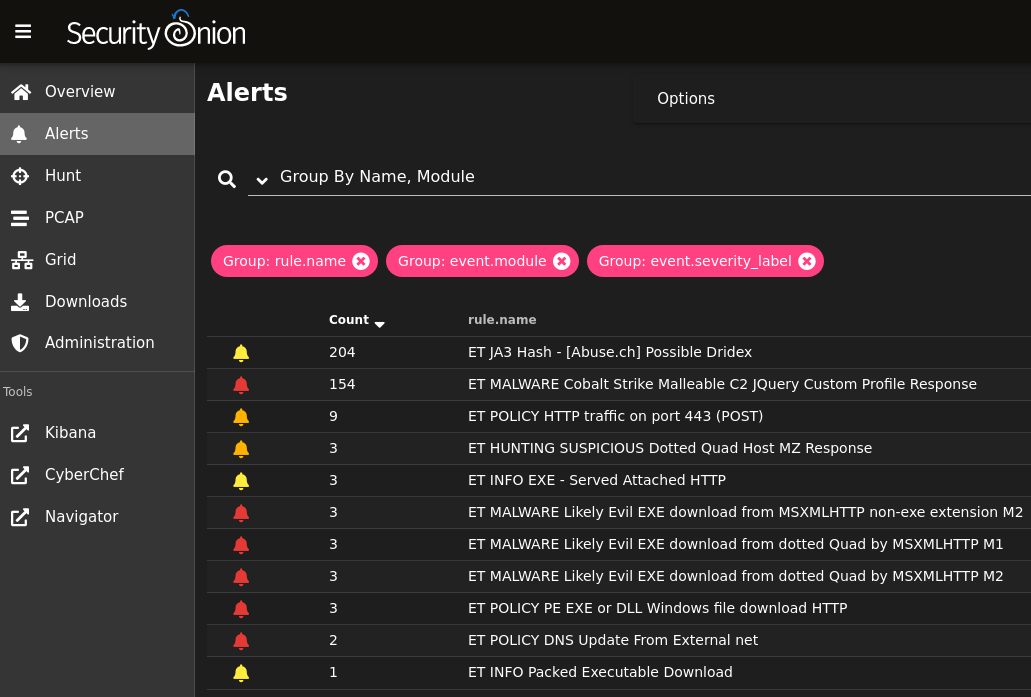This screenshot has height=697, width=1031.
Task: Click the Hunt crosshair icon
Action: pos(20,176)
